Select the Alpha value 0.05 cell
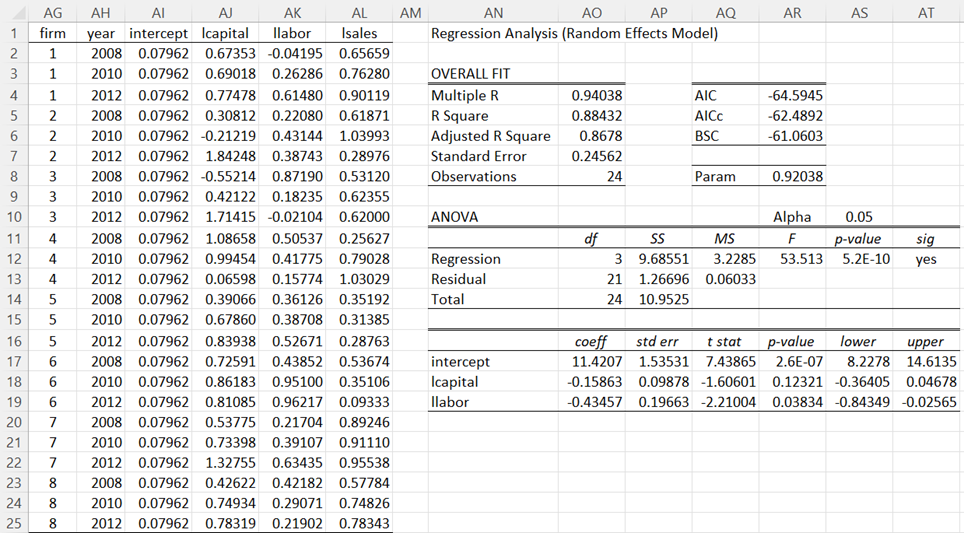The image size is (964, 533). point(859,217)
